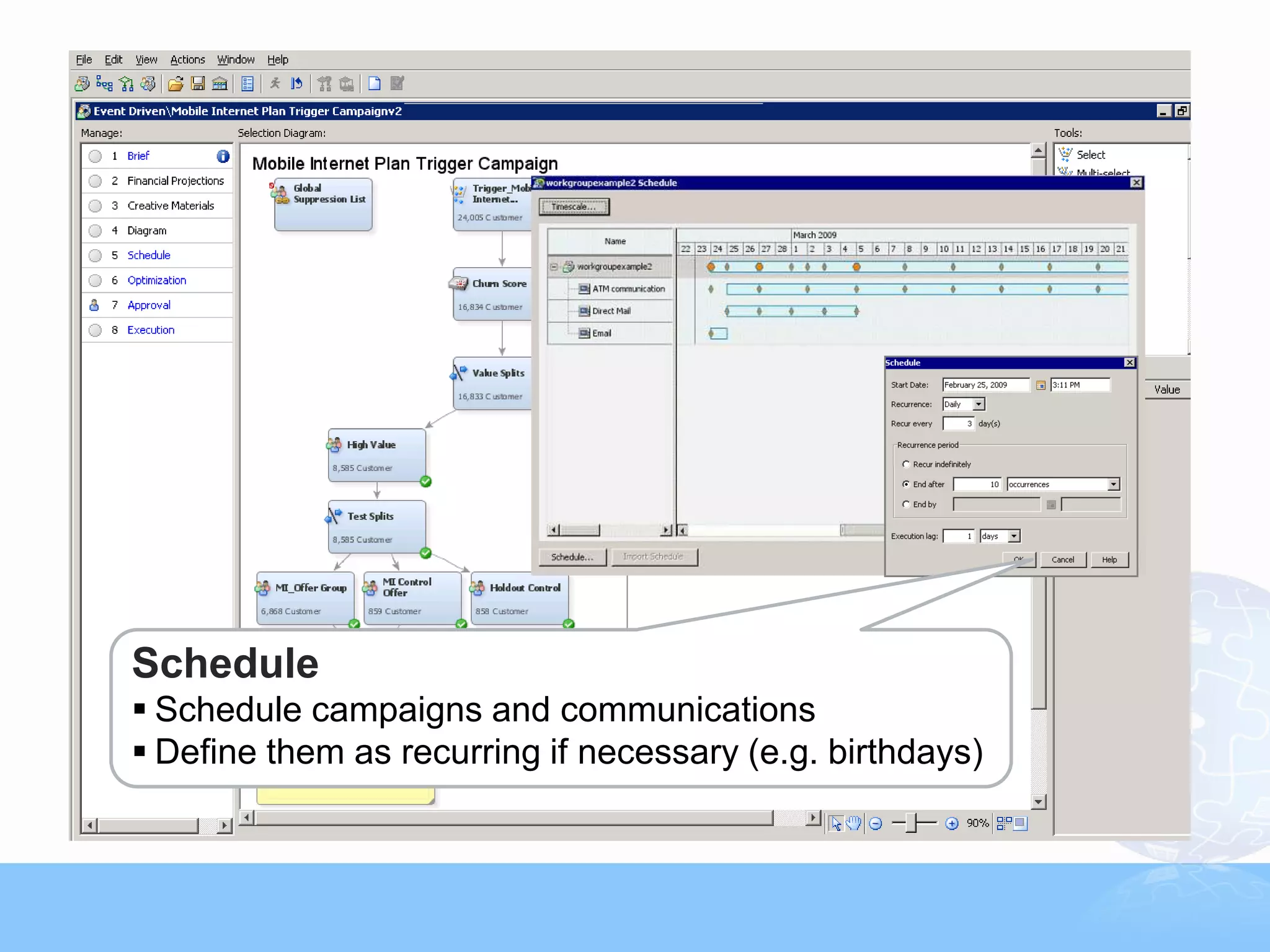The width and height of the screenshot is (1270, 952).
Task: Click the Global Suppression List node
Action: 323,205
